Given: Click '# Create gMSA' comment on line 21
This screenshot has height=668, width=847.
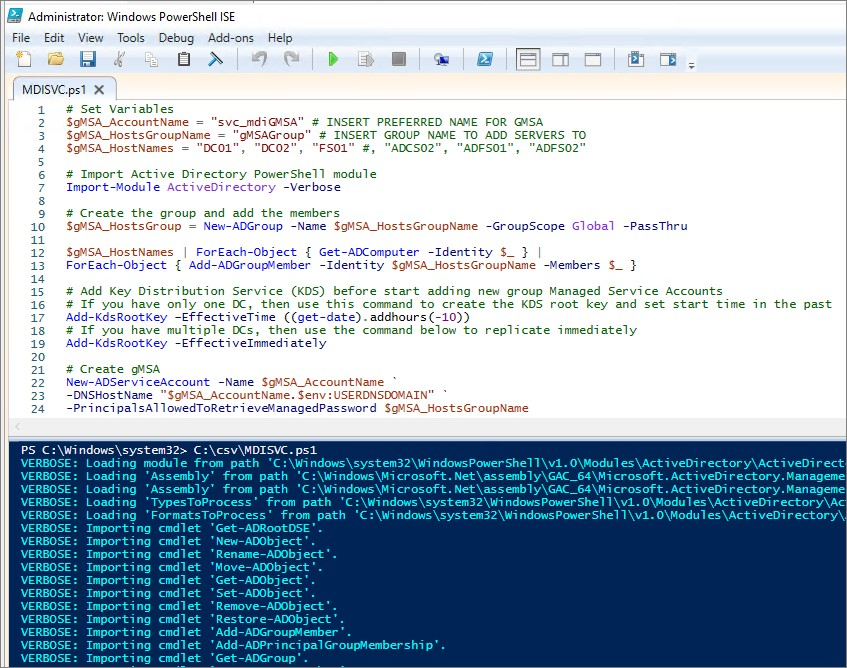Looking at the screenshot, I should [x=113, y=369].
